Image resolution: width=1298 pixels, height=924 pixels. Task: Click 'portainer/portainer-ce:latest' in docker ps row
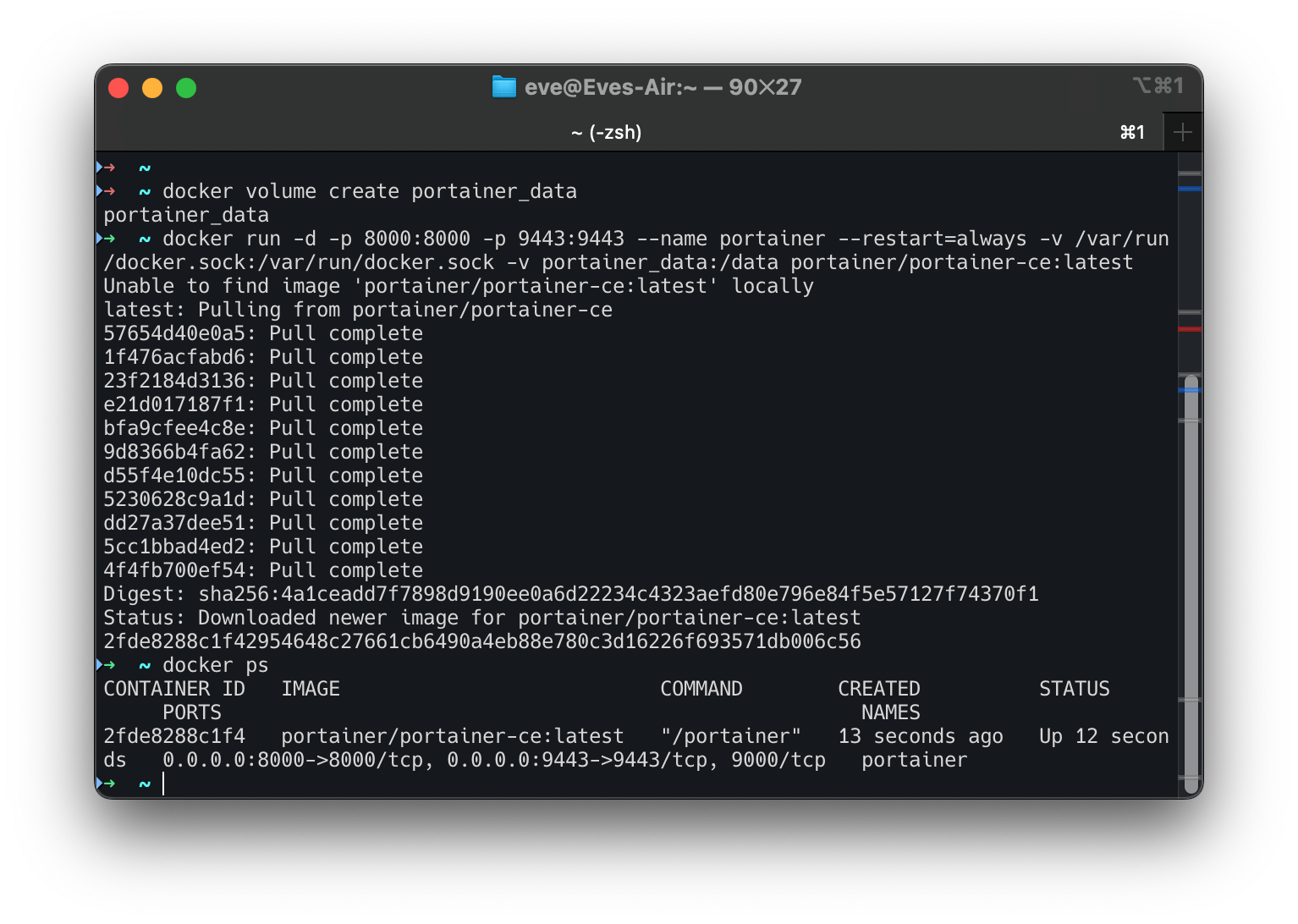(453, 736)
